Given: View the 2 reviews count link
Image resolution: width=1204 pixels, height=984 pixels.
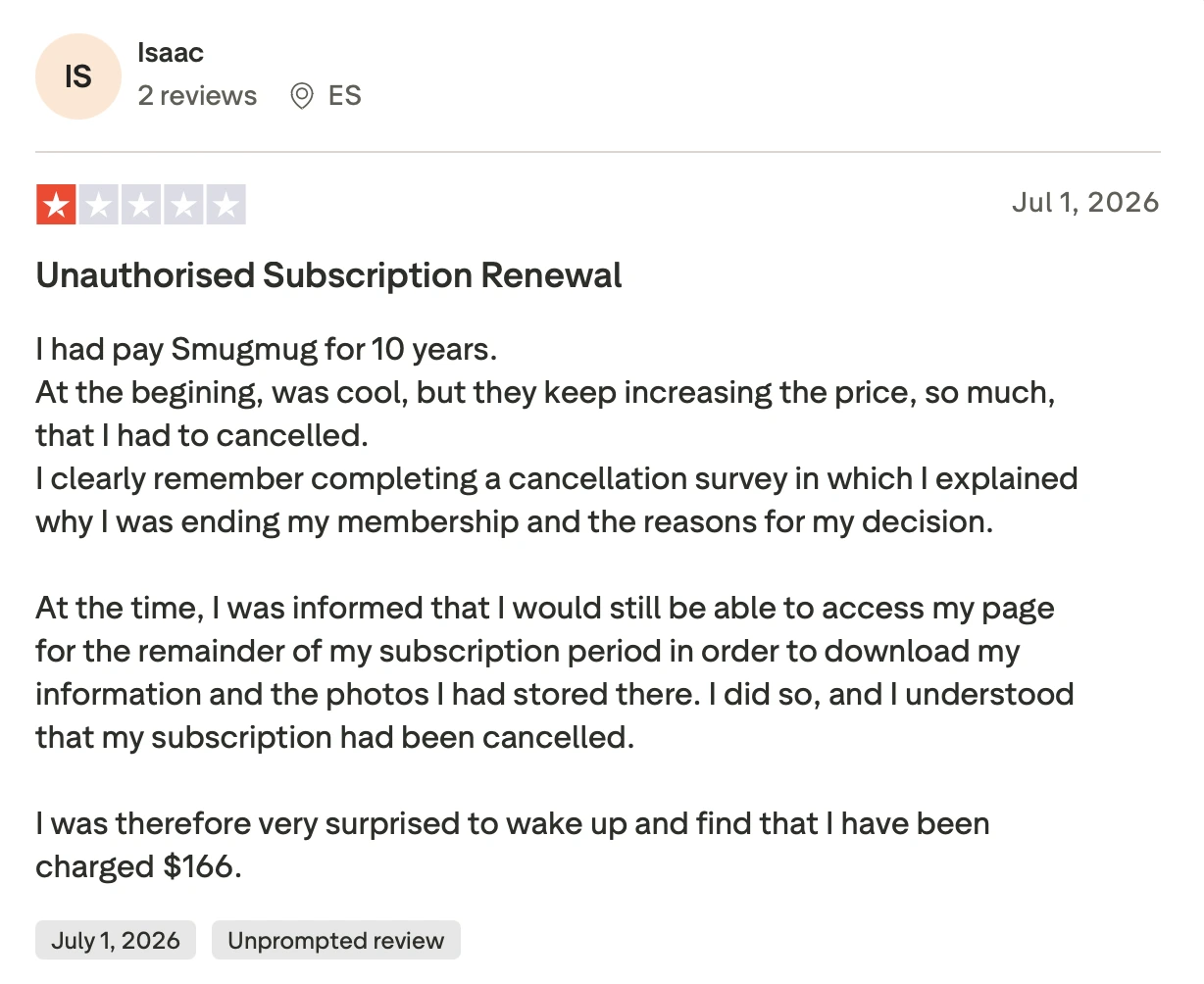Looking at the screenshot, I should (197, 96).
